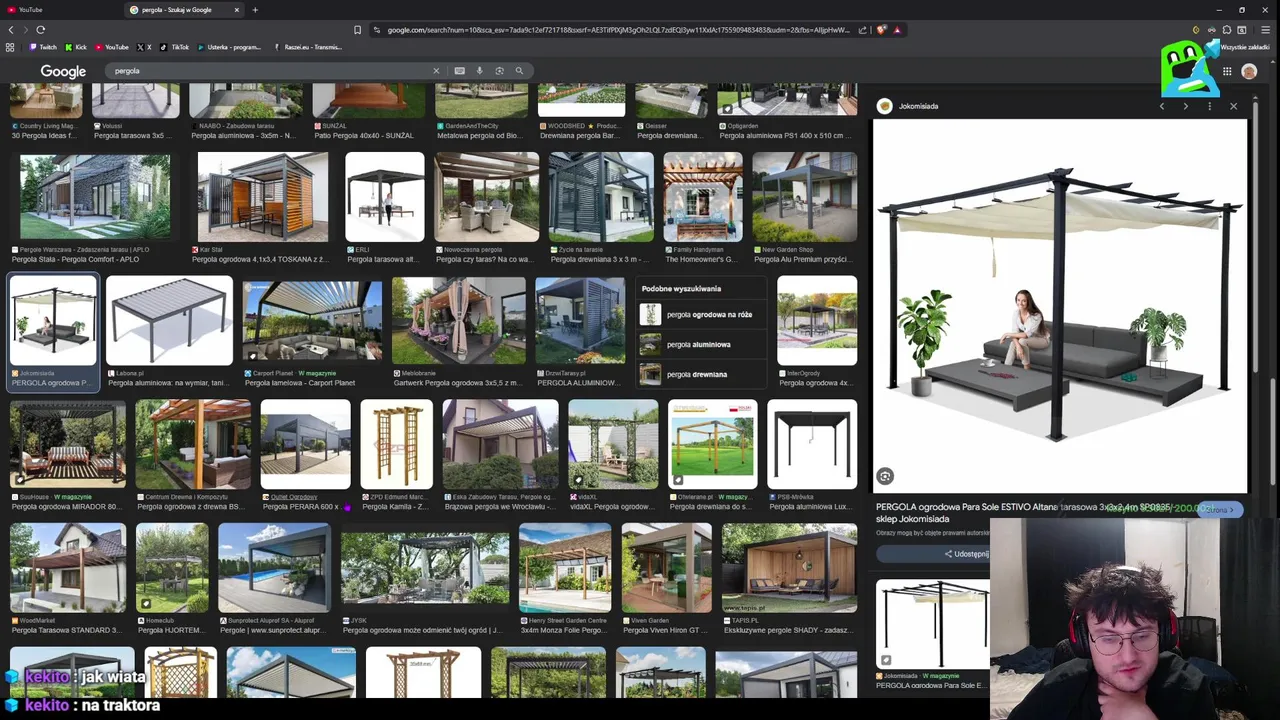This screenshot has height=720, width=1280.
Task: Switch to the YouTube tab
Action: (62, 10)
